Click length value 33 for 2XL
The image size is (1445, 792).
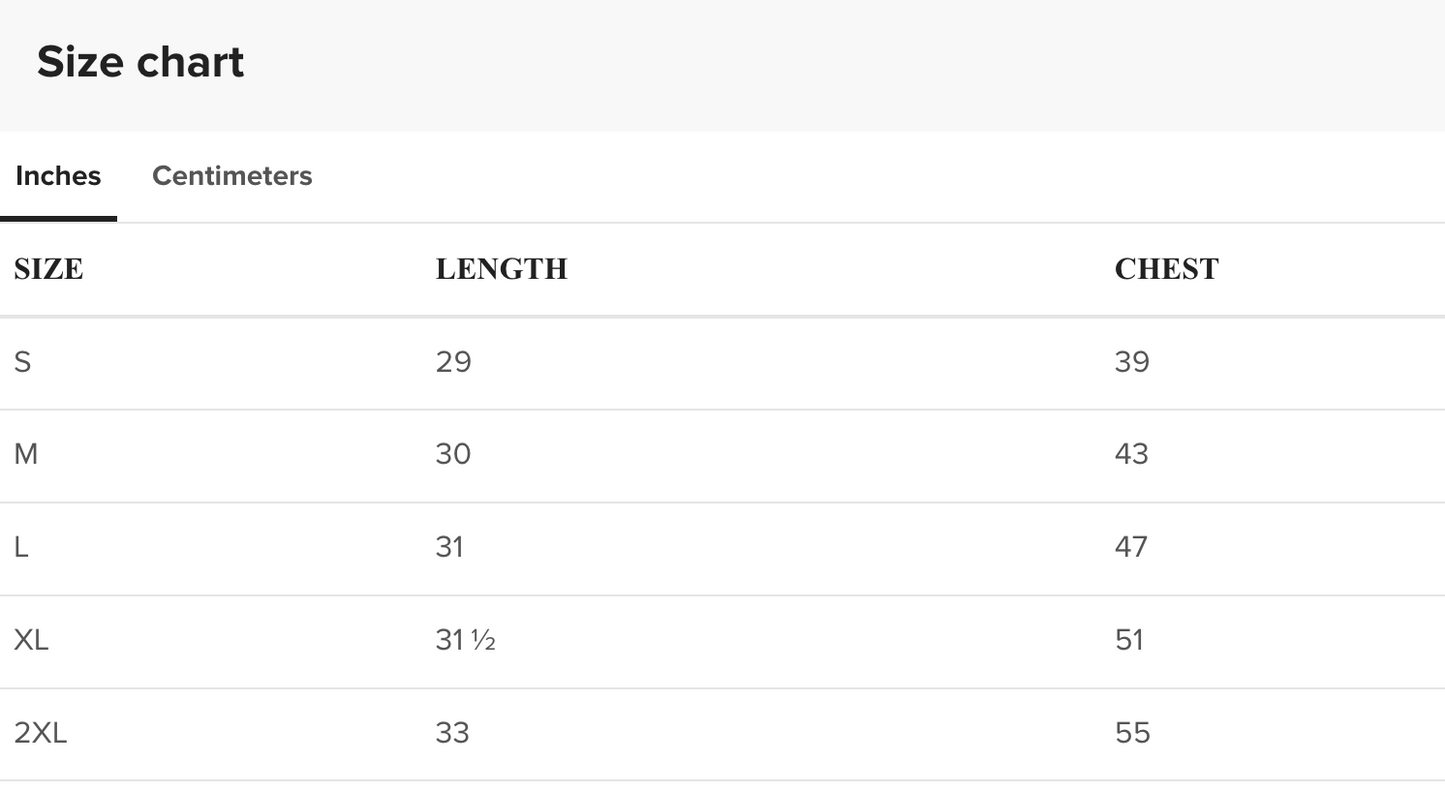(452, 734)
